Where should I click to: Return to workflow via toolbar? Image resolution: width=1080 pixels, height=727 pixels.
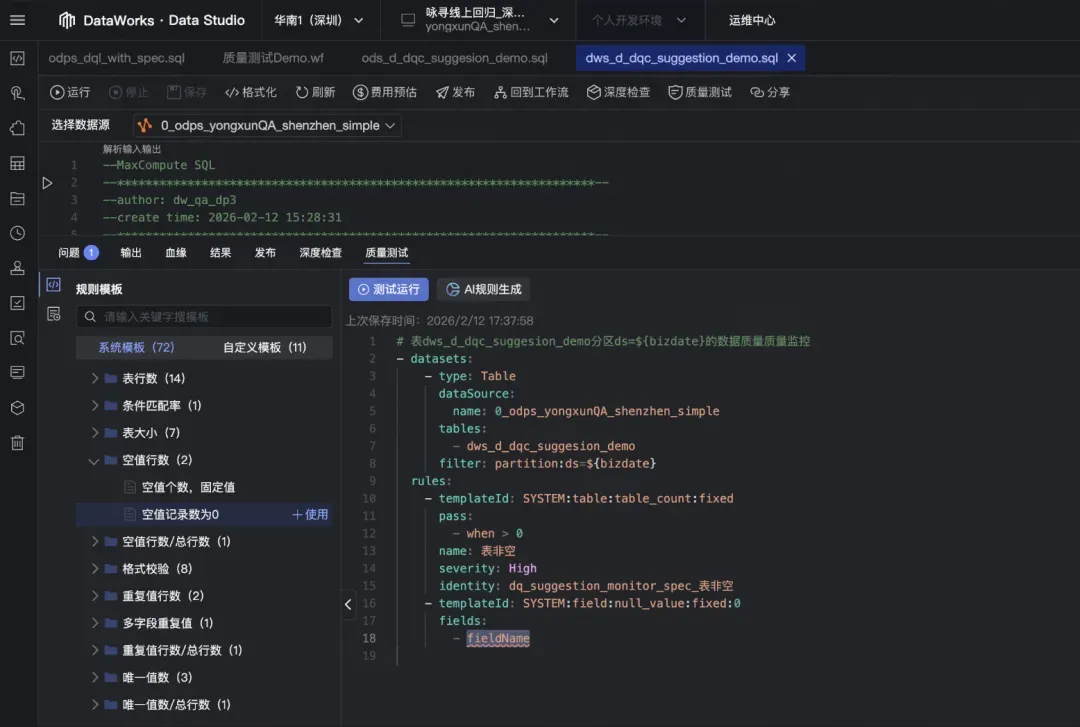pos(531,92)
